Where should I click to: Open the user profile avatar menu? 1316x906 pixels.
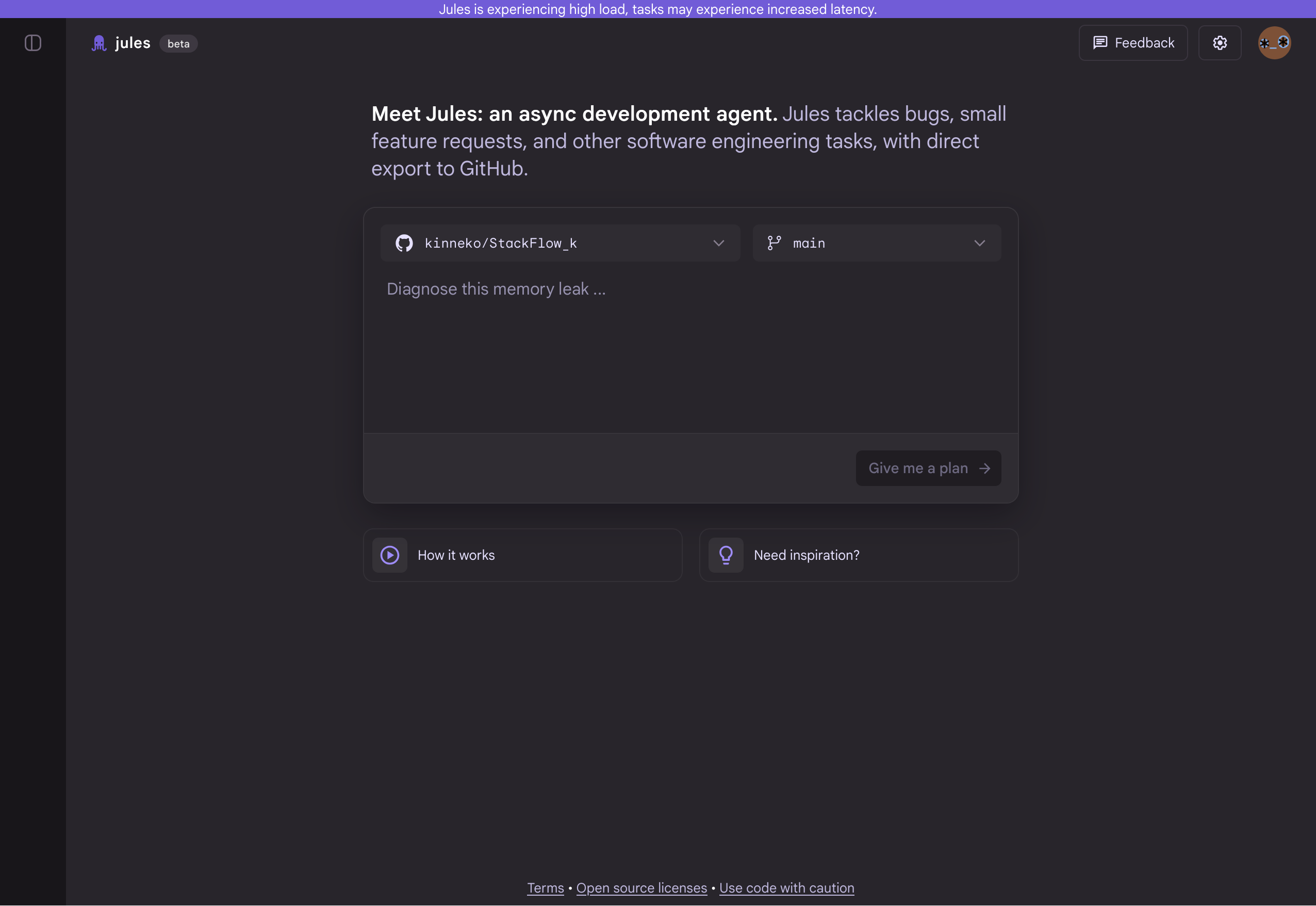coord(1274,43)
